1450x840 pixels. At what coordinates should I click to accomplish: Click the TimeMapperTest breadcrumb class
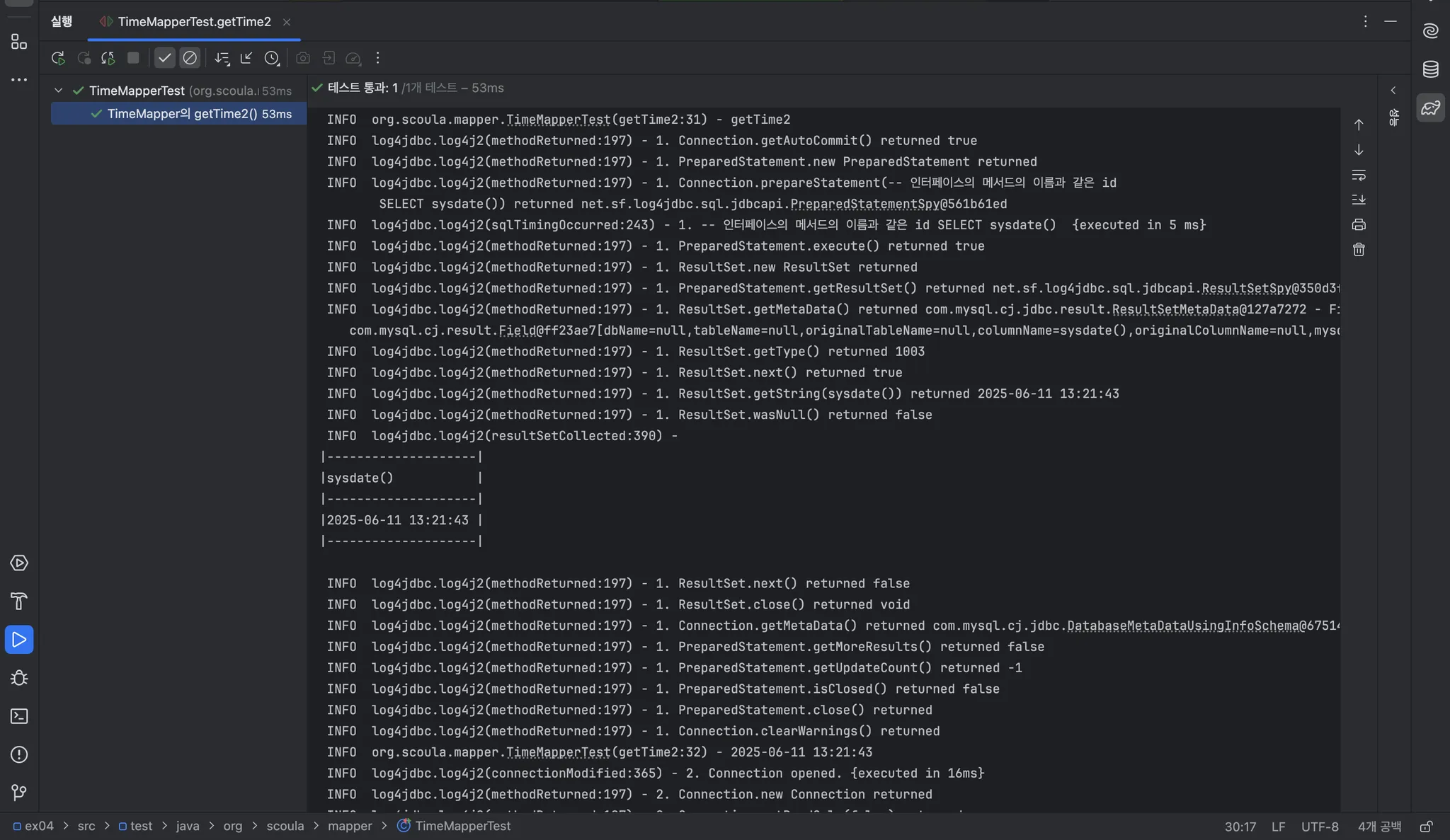[x=454, y=826]
